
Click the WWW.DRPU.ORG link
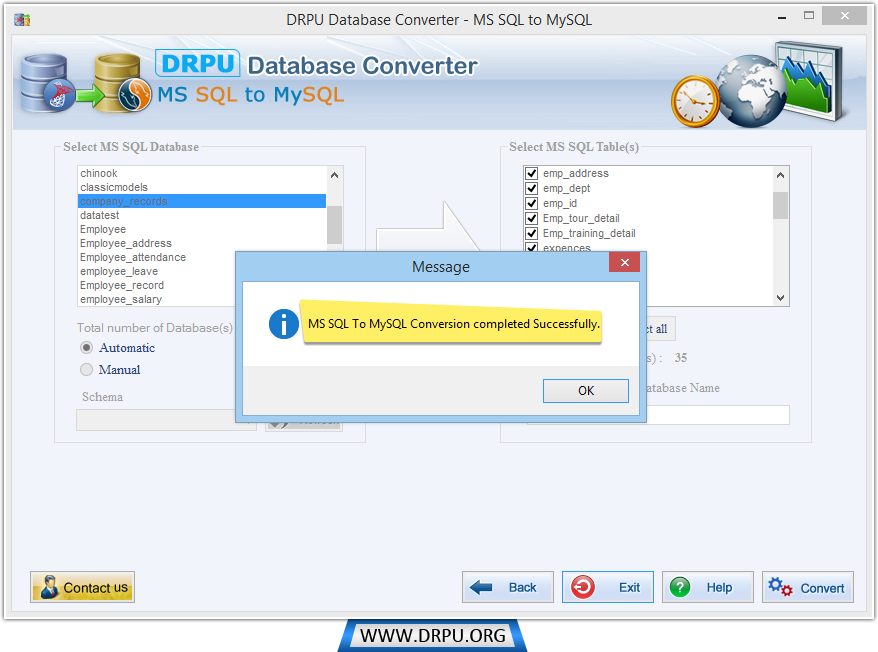click(432, 636)
